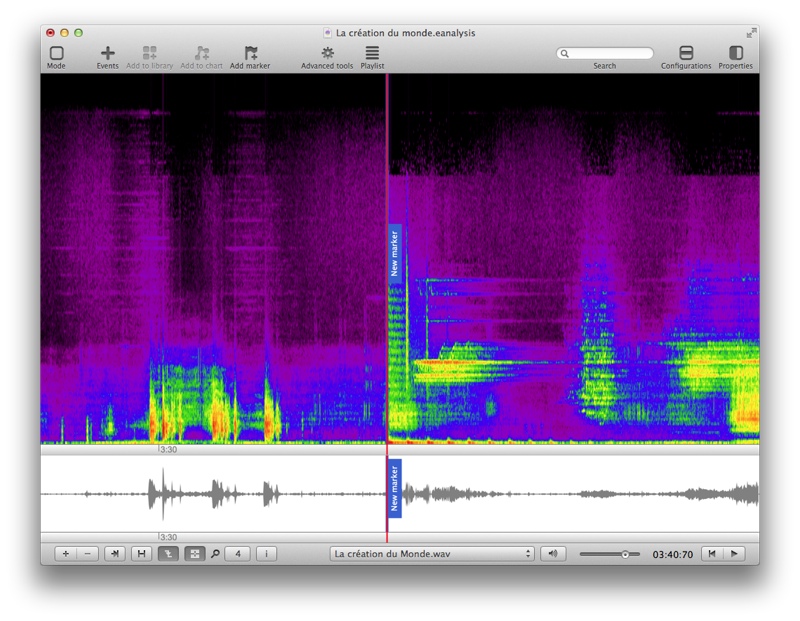Click inside the Search field
The image size is (800, 621).
[605, 54]
